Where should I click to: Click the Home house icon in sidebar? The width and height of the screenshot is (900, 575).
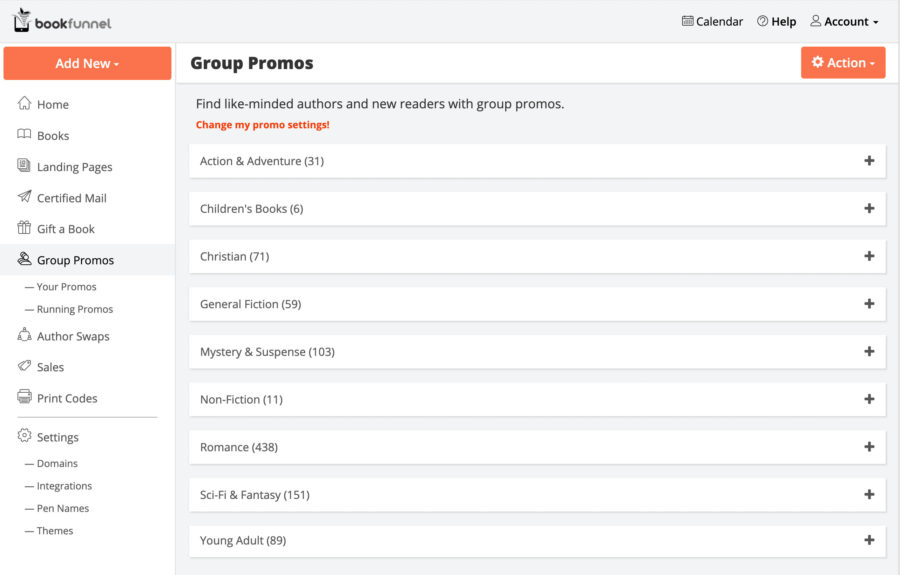tap(24, 103)
